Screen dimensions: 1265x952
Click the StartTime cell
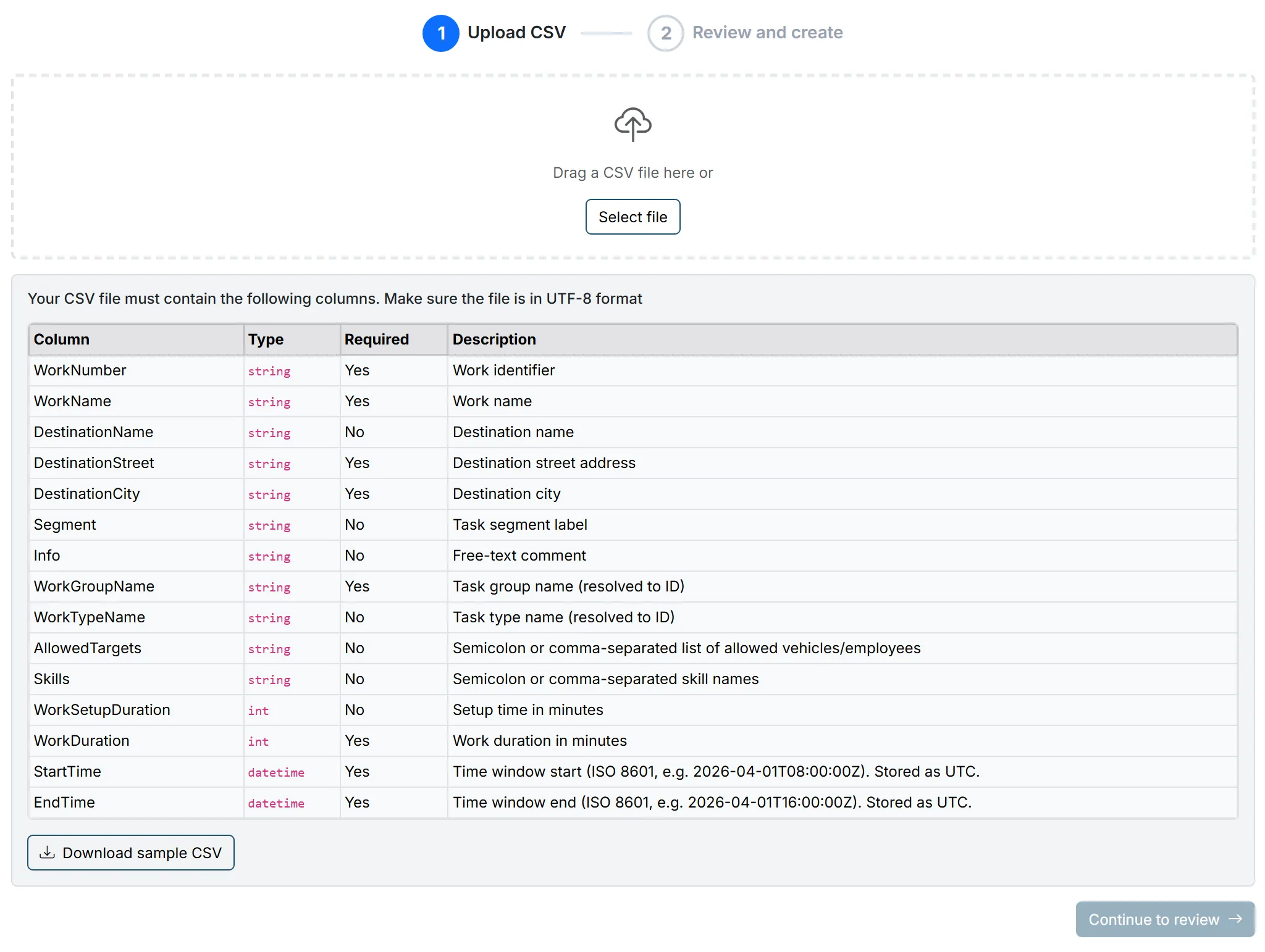coord(136,772)
